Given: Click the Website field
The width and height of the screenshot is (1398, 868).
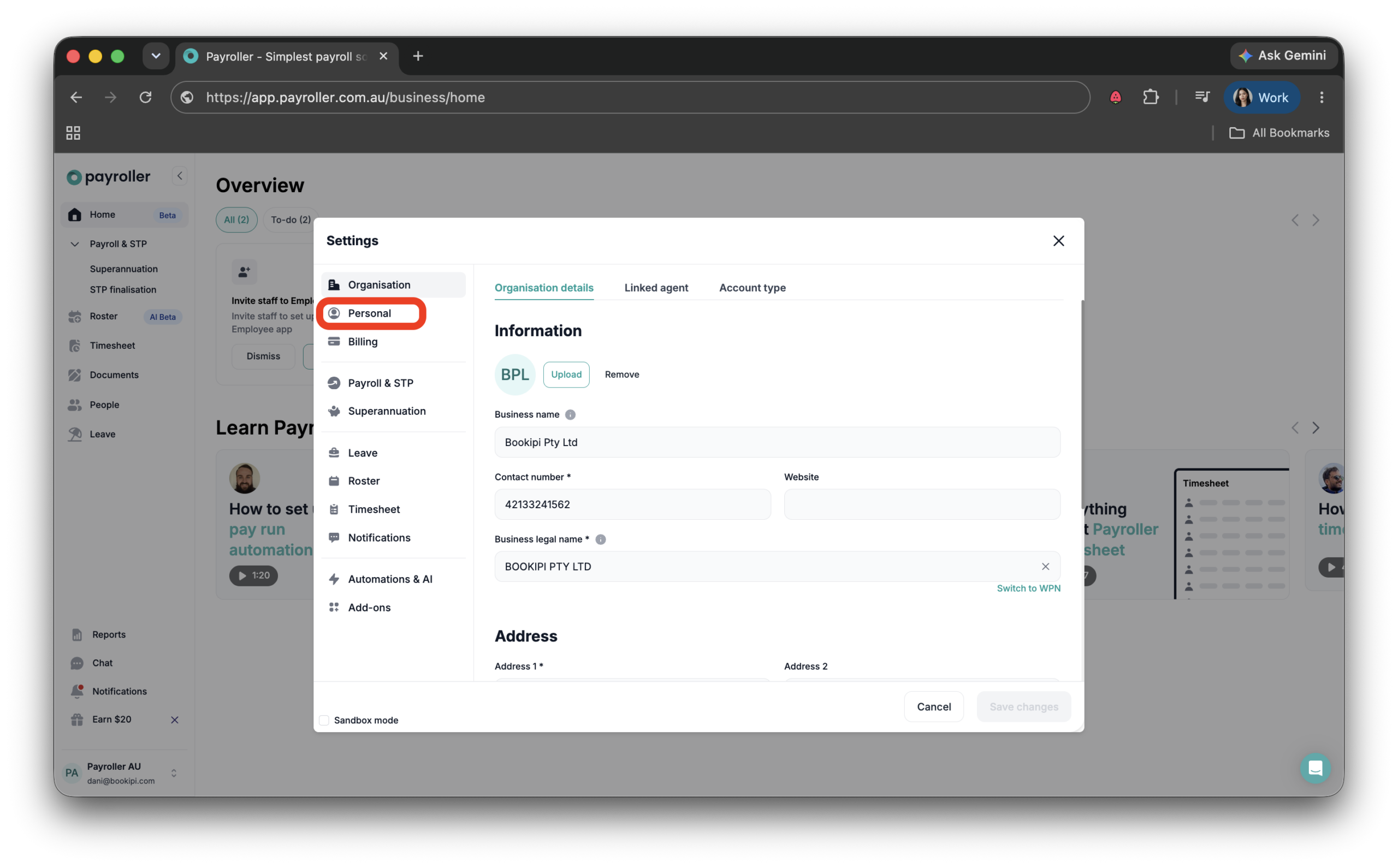Looking at the screenshot, I should [x=921, y=504].
